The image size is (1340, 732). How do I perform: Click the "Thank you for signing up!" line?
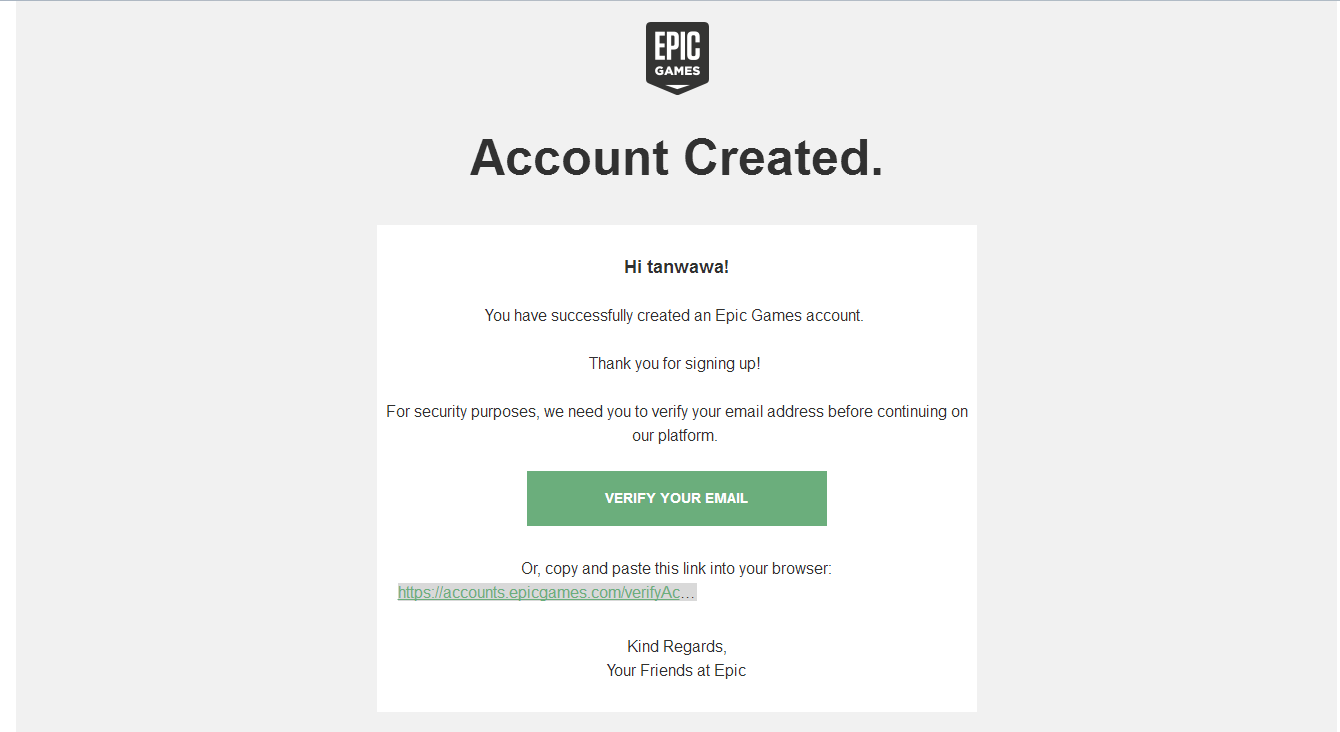click(x=675, y=363)
